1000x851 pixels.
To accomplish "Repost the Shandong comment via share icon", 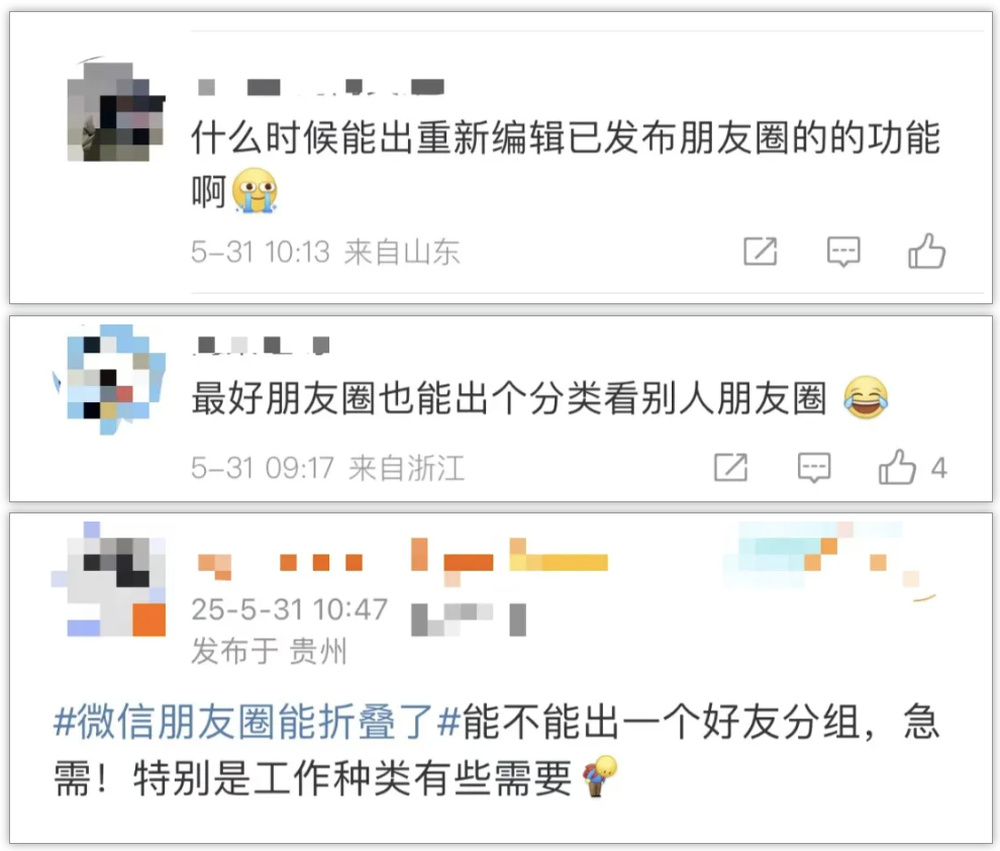I will (760, 251).
